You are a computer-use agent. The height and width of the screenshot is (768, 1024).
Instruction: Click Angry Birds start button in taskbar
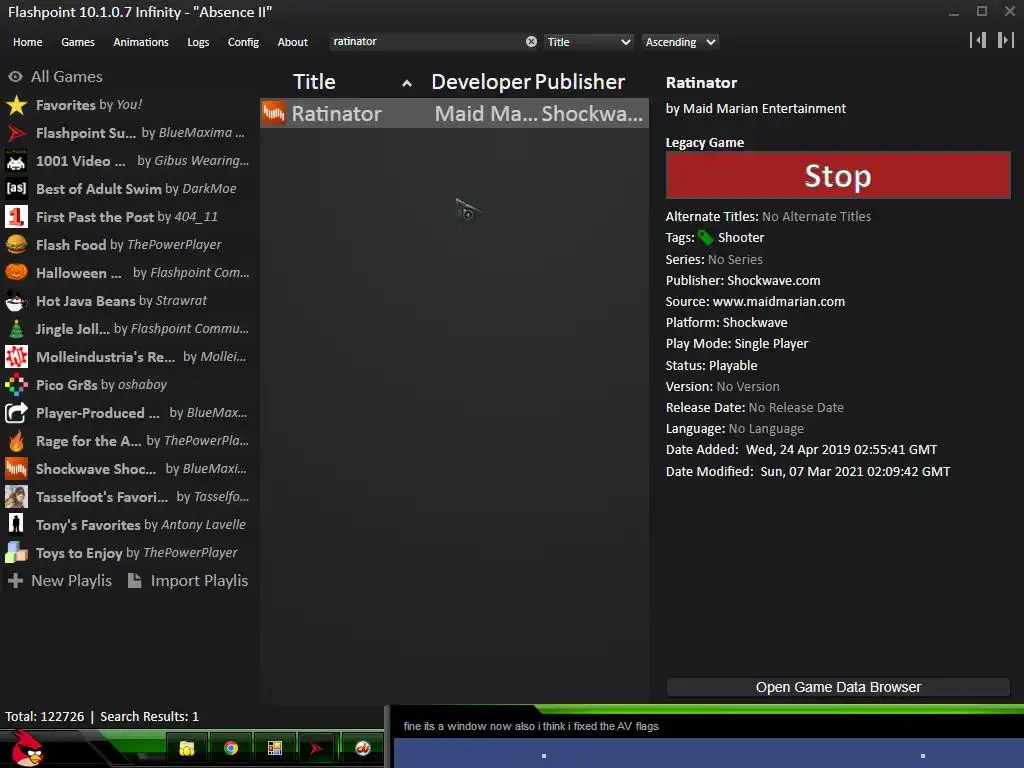click(x=27, y=748)
